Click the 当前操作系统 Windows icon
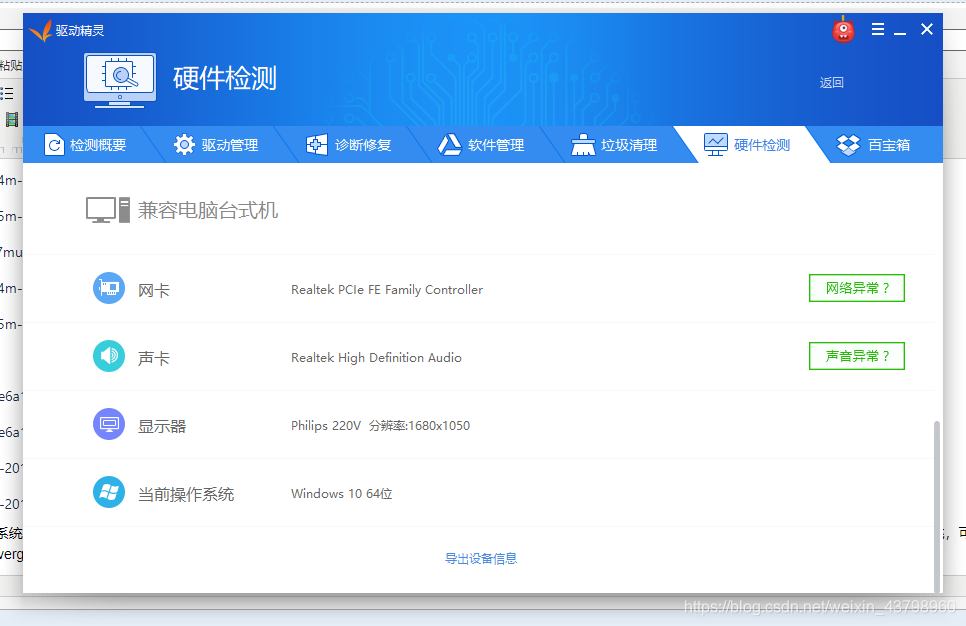Image resolution: width=966 pixels, height=626 pixels. (109, 492)
